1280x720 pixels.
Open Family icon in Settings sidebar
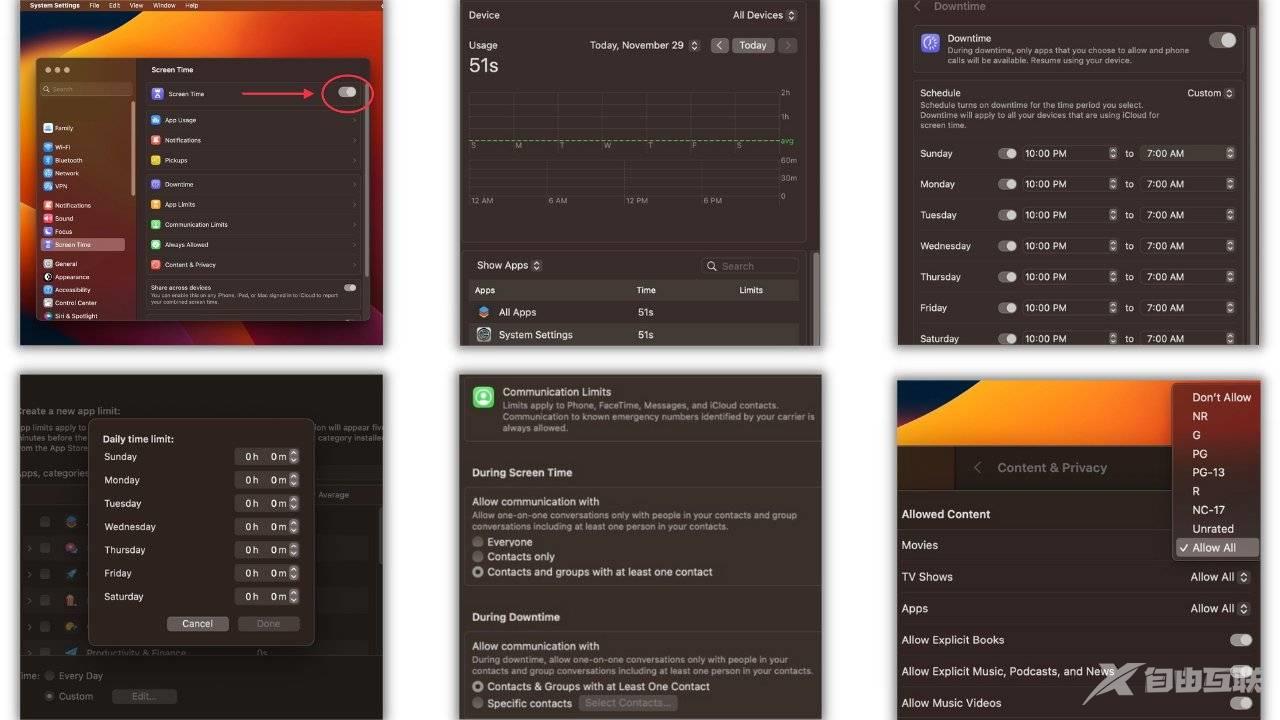tap(48, 128)
